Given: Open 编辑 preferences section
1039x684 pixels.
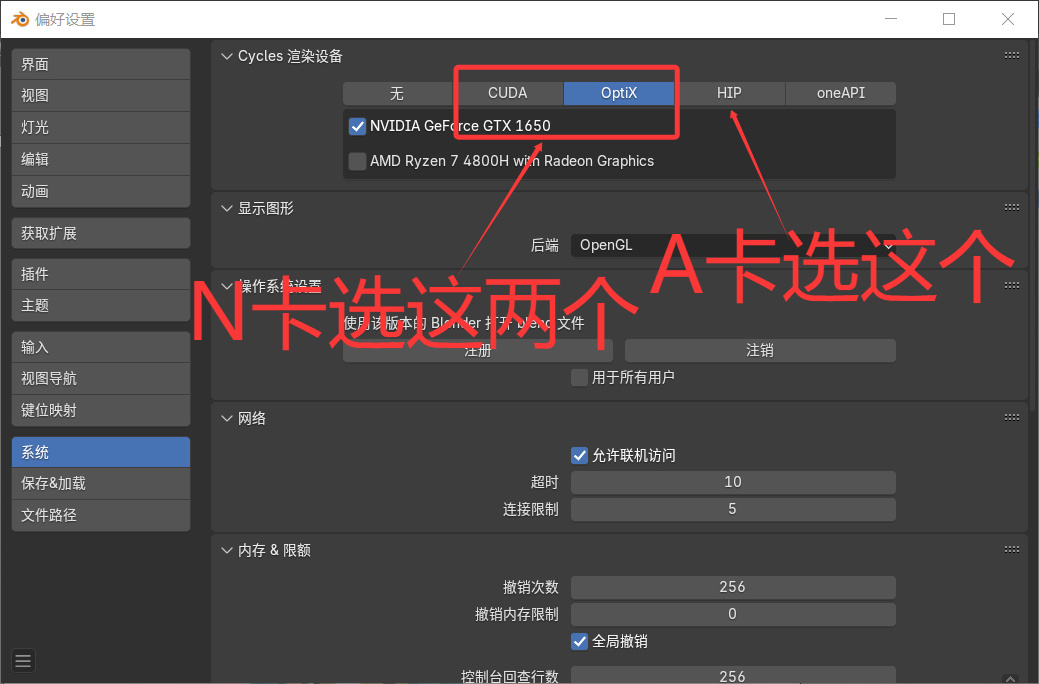Looking at the screenshot, I should pos(101,159).
